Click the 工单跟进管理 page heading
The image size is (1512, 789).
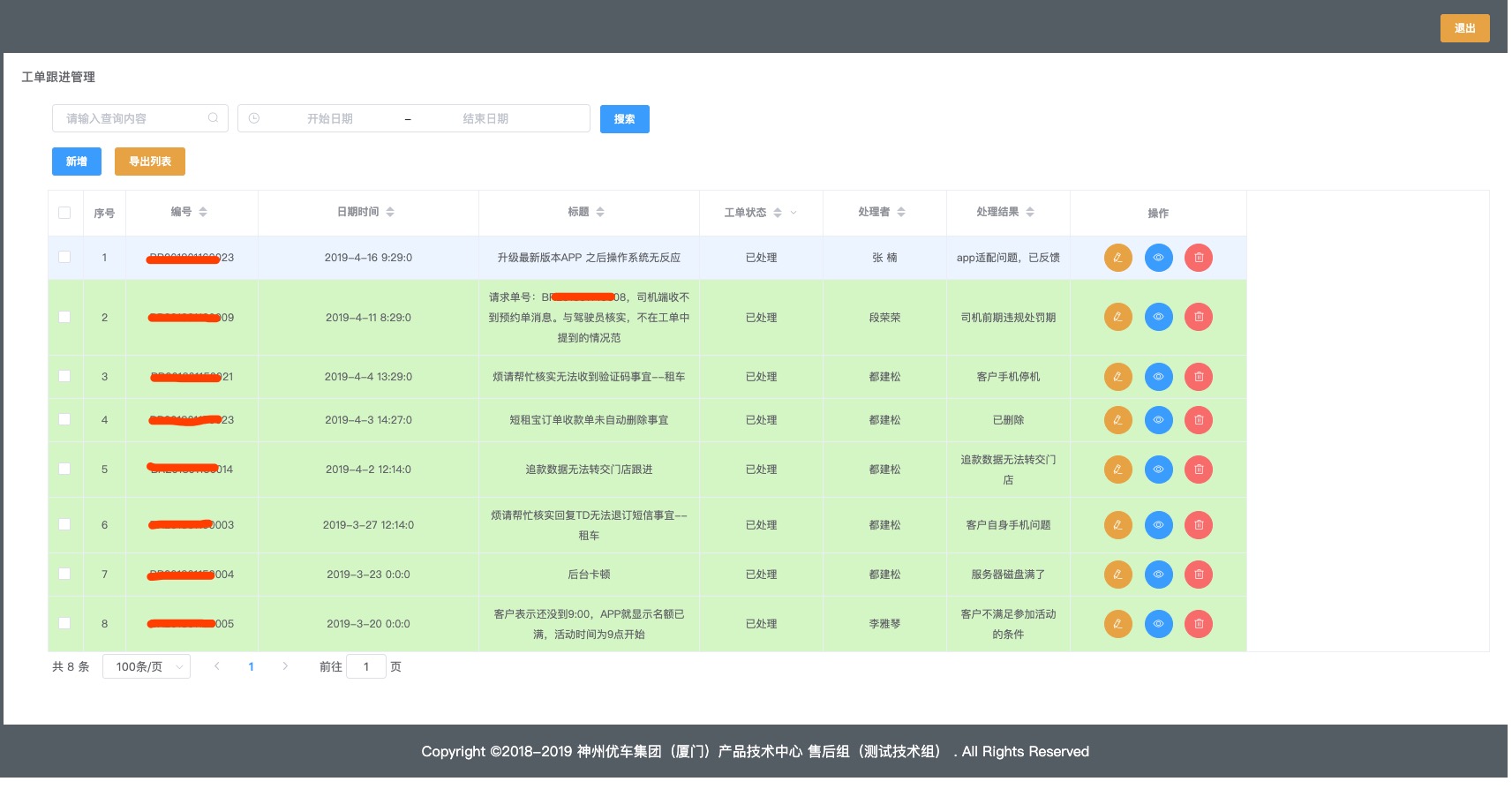click(x=58, y=77)
